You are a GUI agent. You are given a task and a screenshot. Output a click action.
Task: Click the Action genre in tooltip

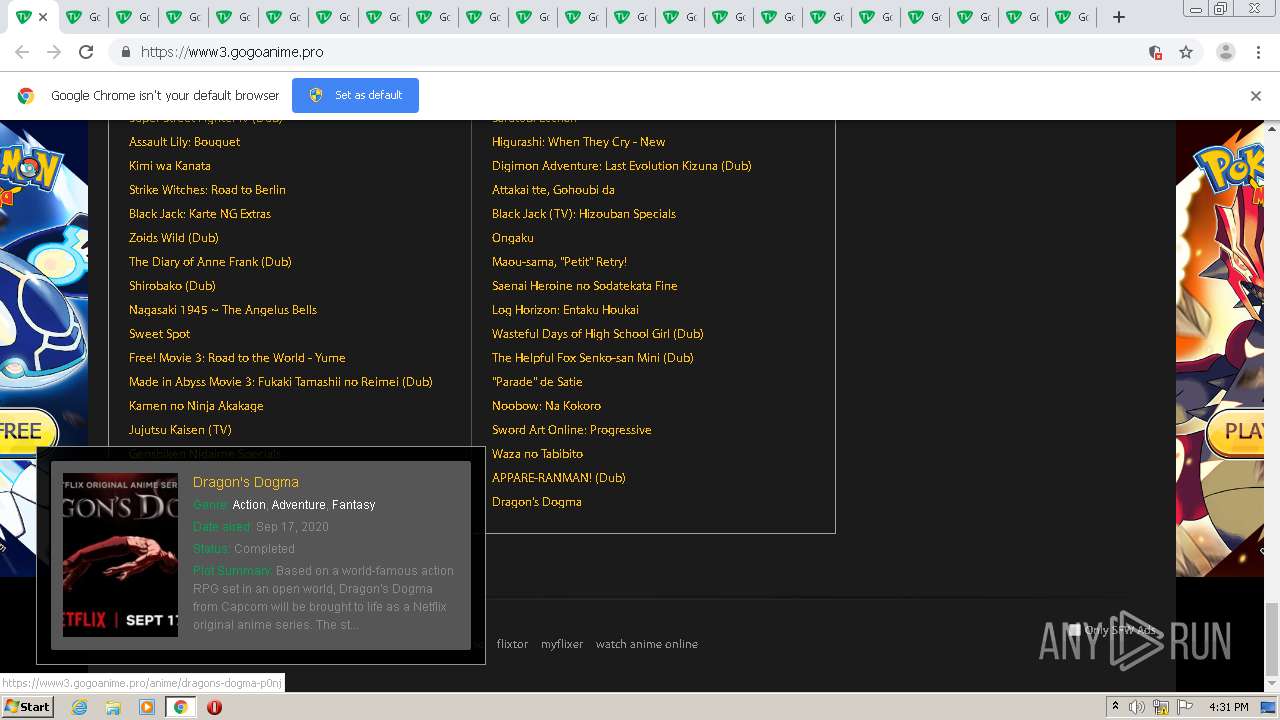[249, 505]
